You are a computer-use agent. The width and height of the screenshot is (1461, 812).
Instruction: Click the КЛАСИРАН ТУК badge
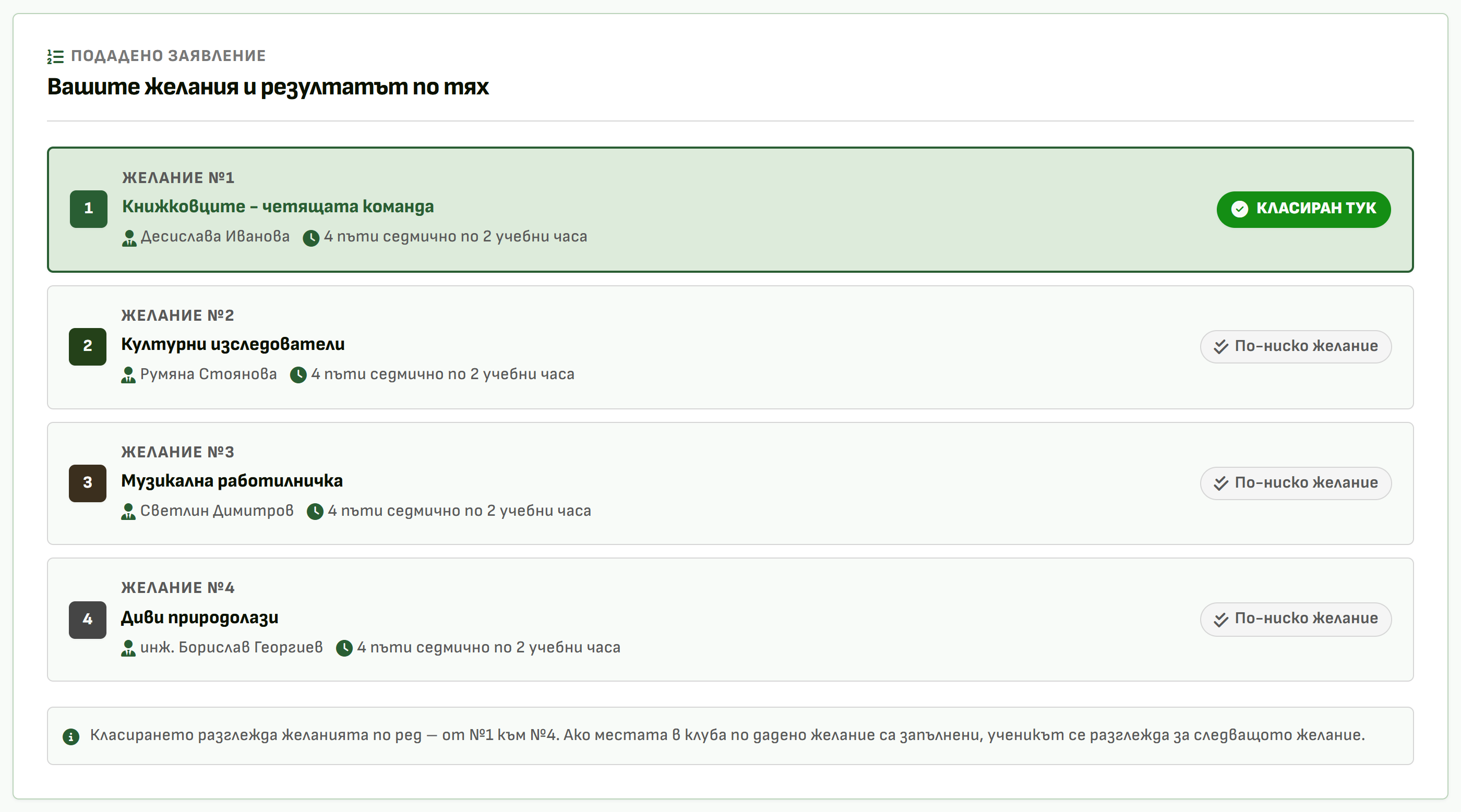(1303, 209)
